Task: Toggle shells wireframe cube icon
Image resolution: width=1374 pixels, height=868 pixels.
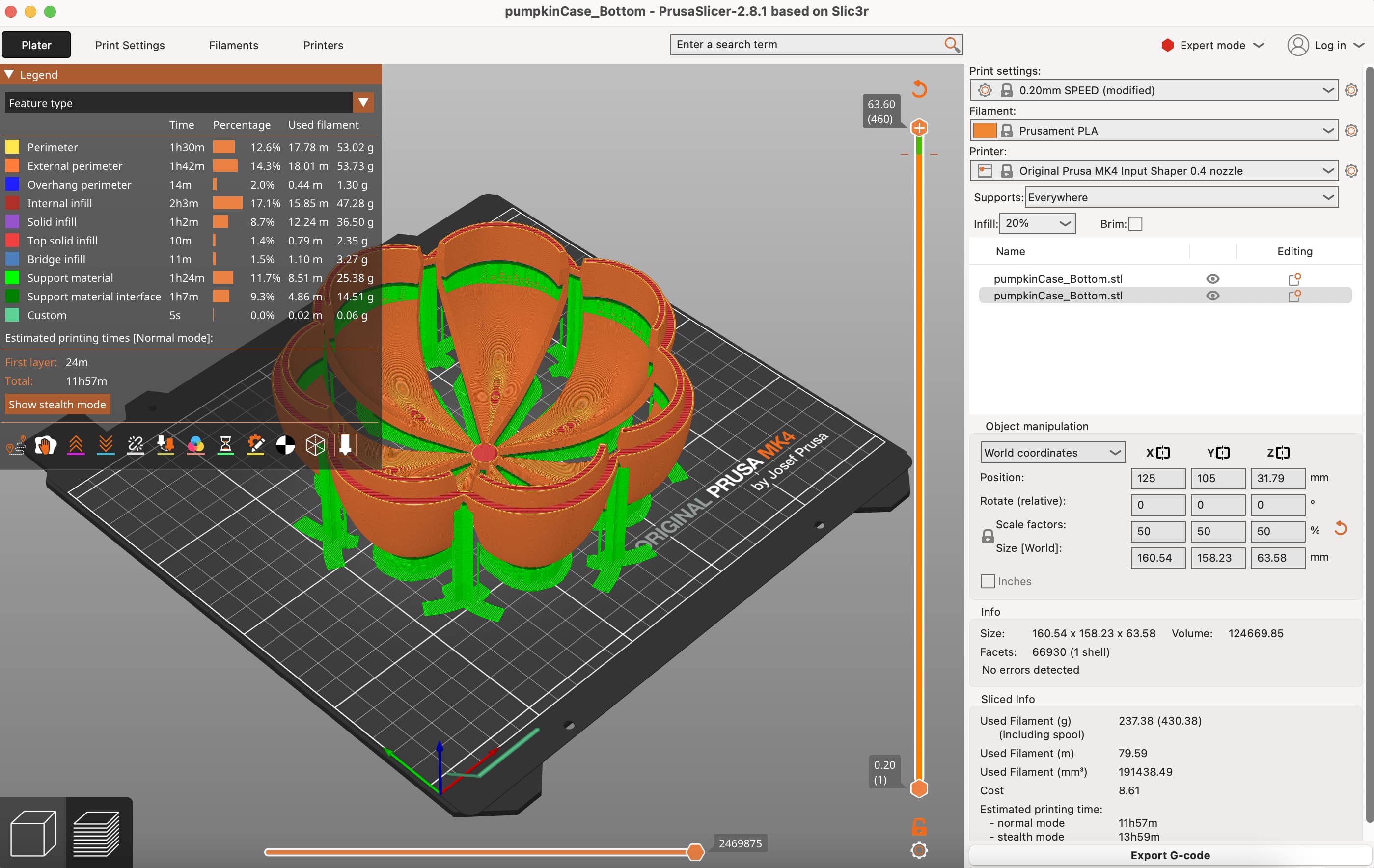Action: (316, 445)
